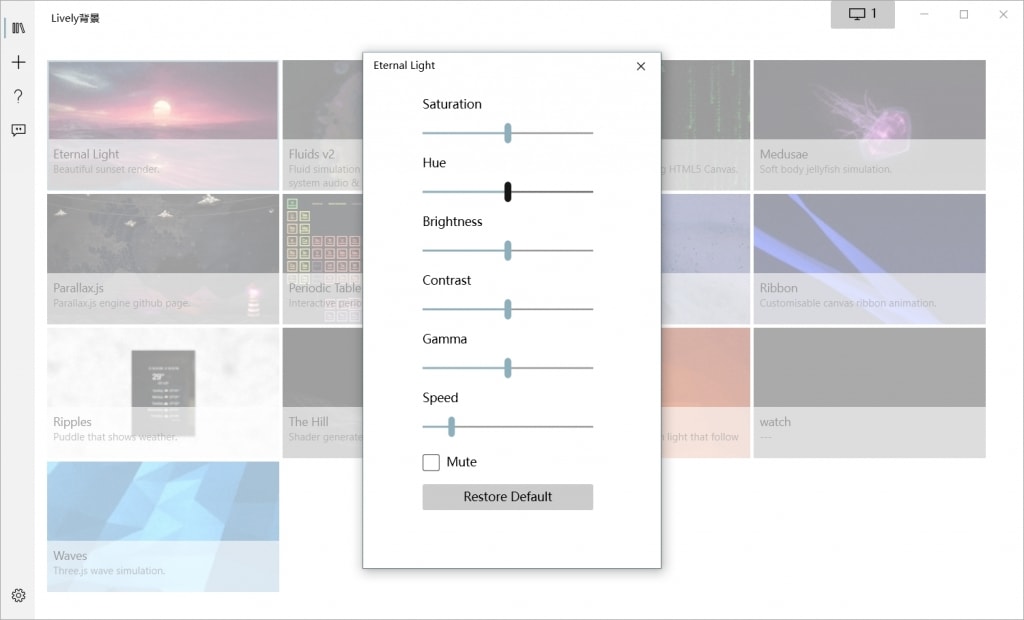Click the Speed slider handle
The height and width of the screenshot is (620, 1024).
[452, 427]
